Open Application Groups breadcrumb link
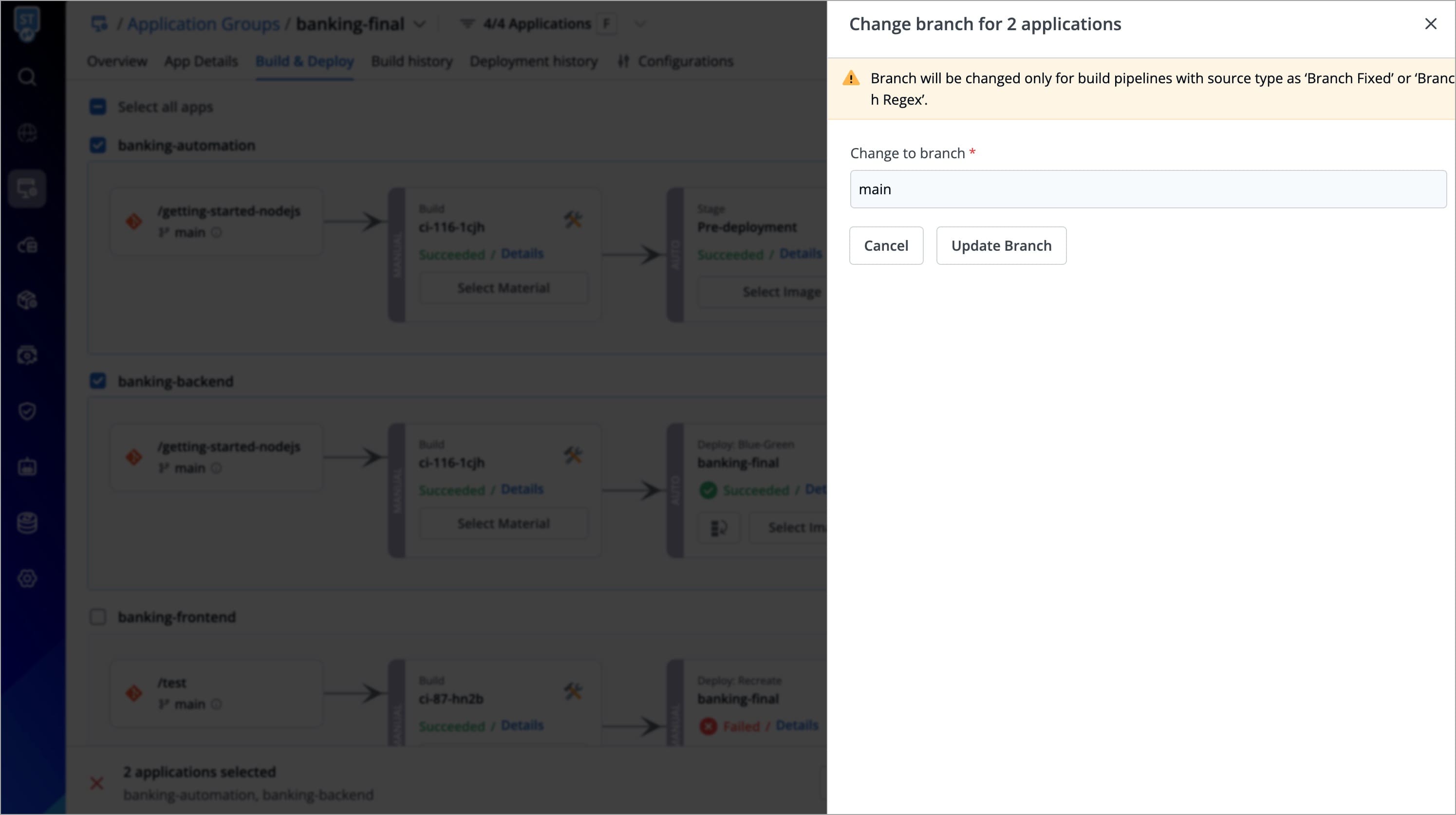Screen dimensions: 1456x815 (x=204, y=24)
